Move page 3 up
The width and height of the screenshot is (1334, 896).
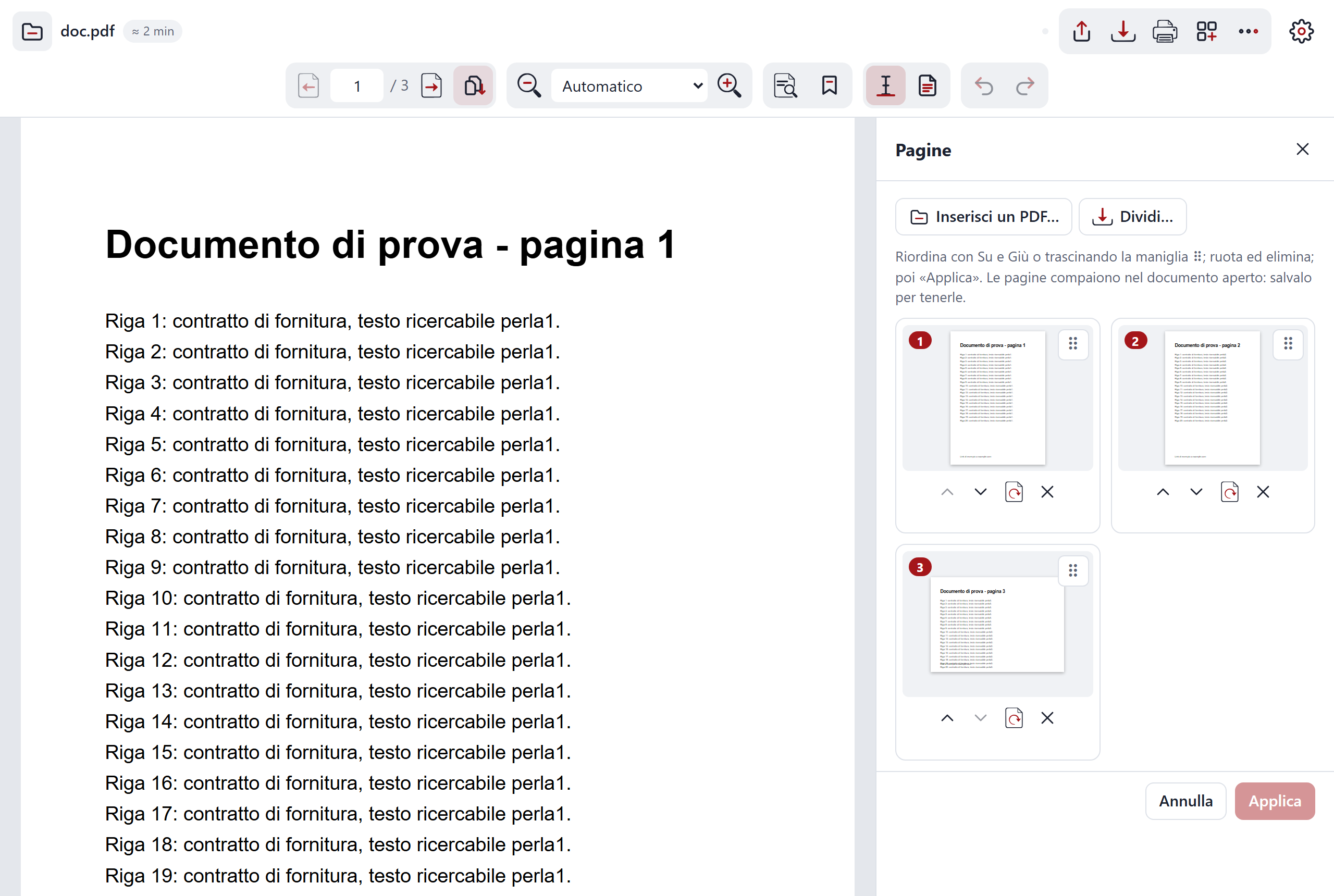coord(947,718)
